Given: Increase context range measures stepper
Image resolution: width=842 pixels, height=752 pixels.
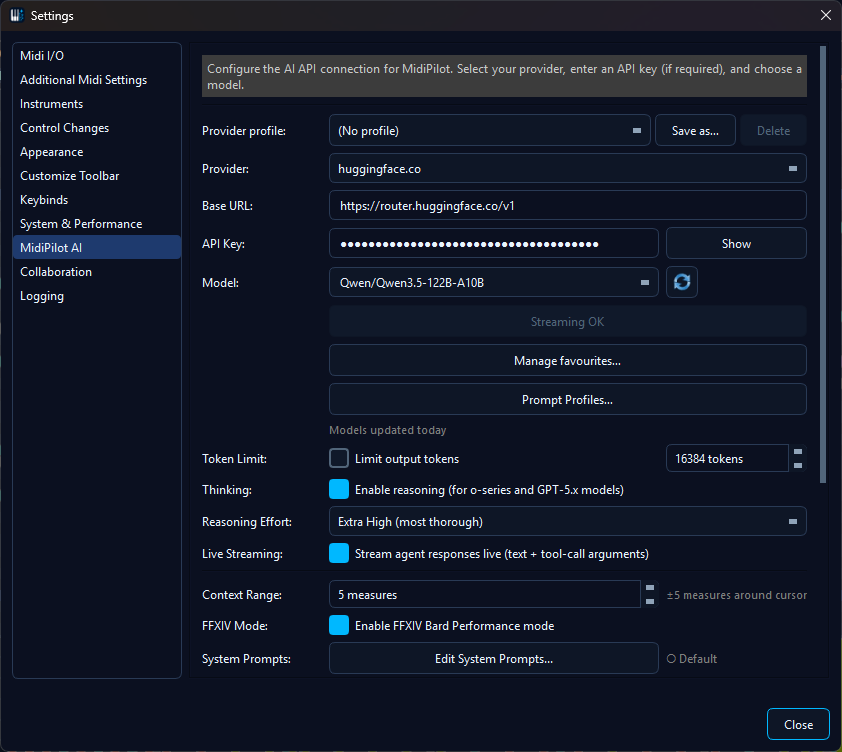Looking at the screenshot, I should click(650, 588).
